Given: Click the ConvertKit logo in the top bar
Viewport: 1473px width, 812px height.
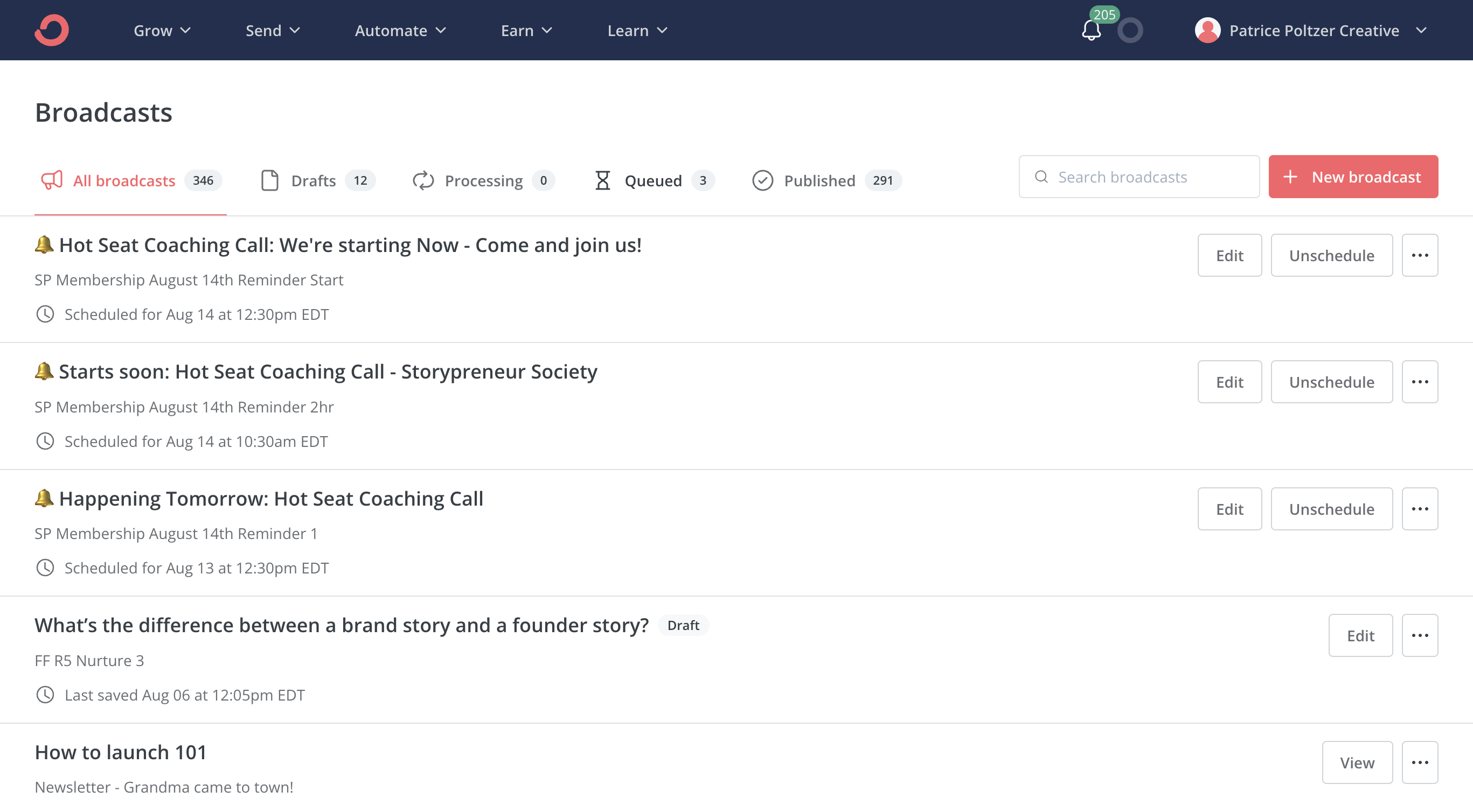Looking at the screenshot, I should click(52, 30).
